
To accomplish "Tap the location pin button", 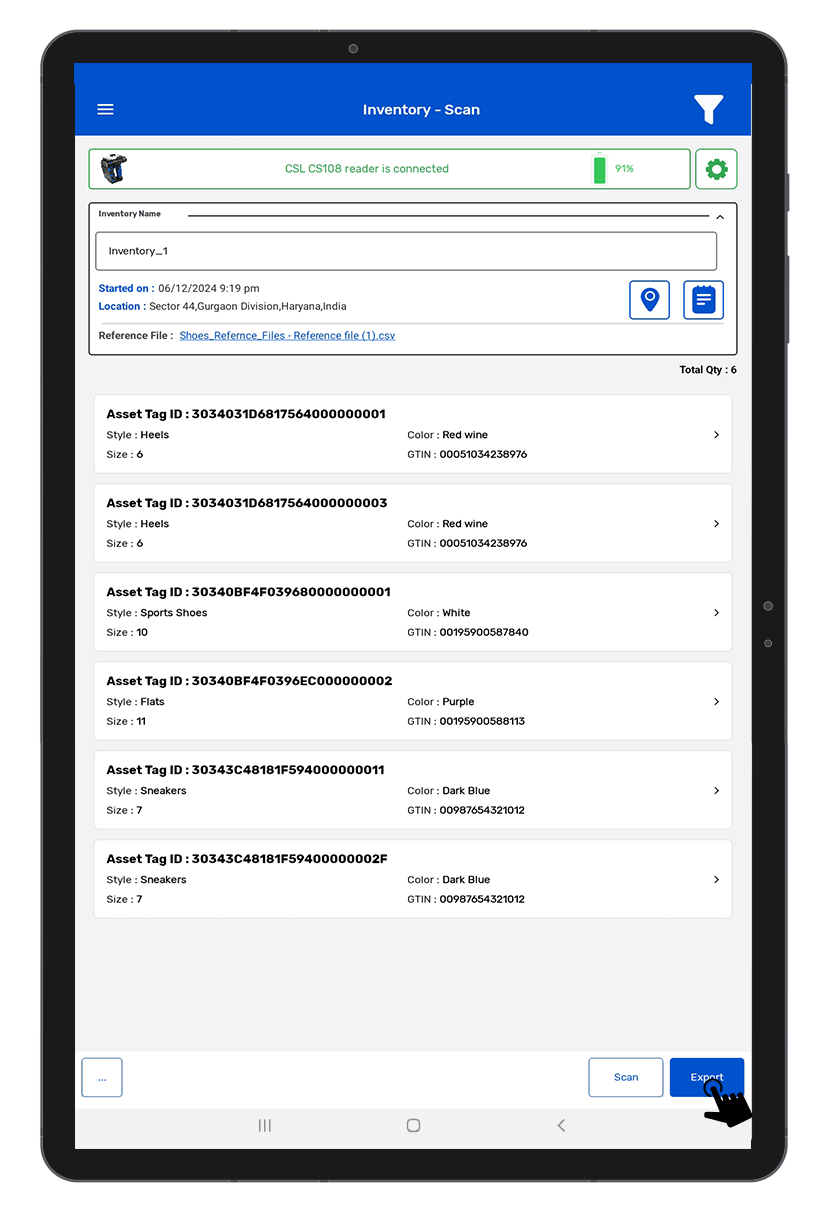I will (649, 300).
